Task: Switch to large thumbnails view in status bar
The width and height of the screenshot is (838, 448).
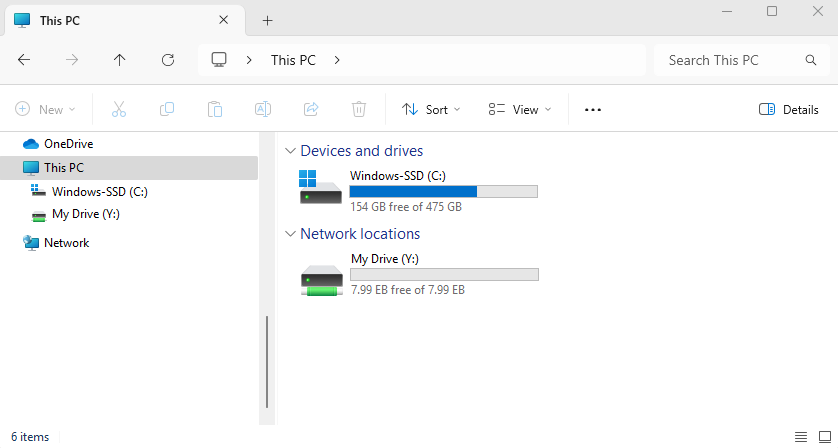Action: (825, 437)
